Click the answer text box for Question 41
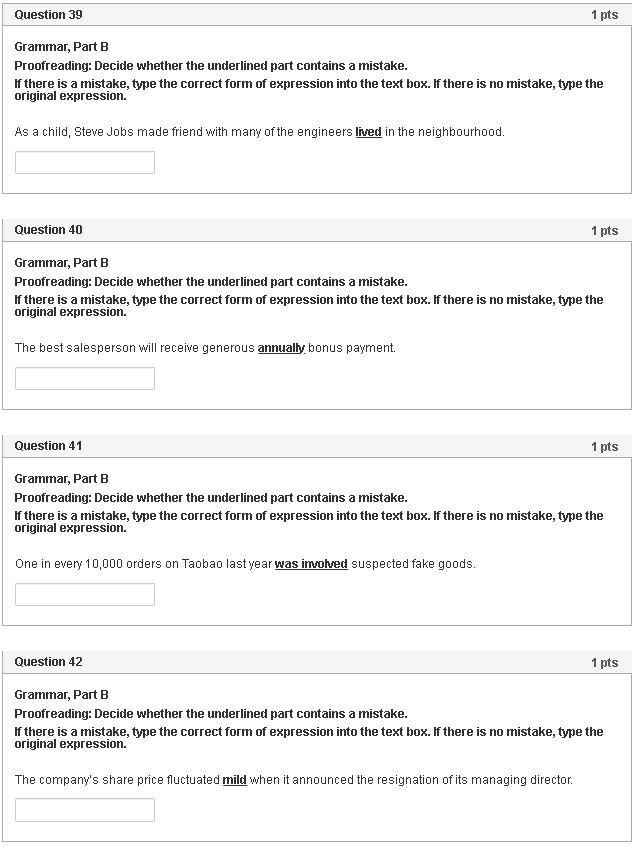This screenshot has width=644, height=847. coord(84,593)
